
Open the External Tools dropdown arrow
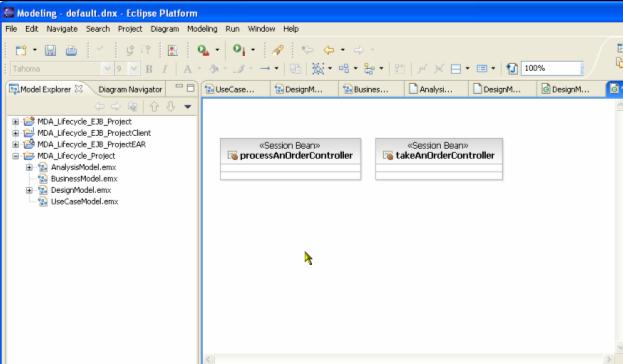point(217,50)
